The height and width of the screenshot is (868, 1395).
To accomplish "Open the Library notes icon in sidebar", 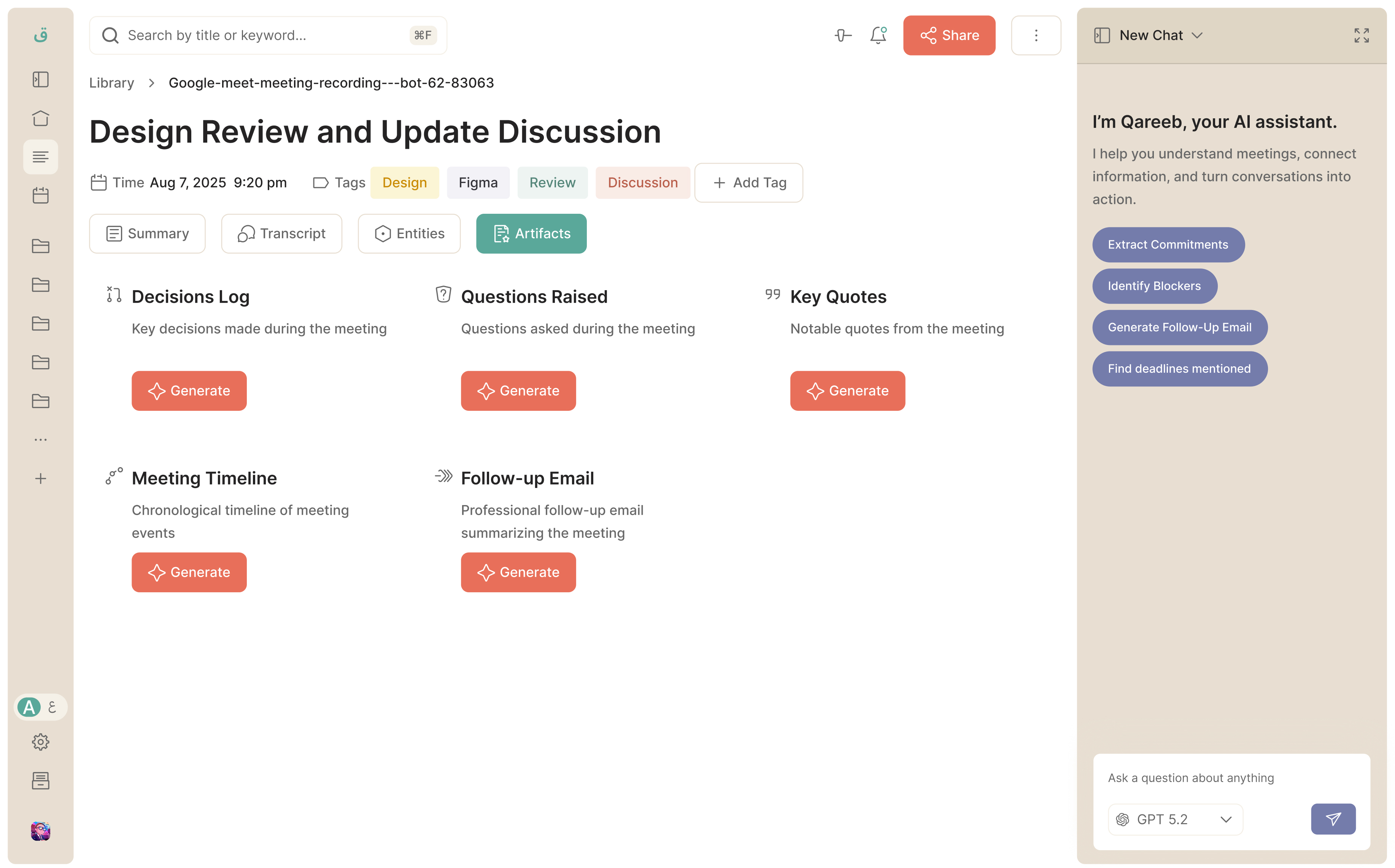I will coord(40,157).
